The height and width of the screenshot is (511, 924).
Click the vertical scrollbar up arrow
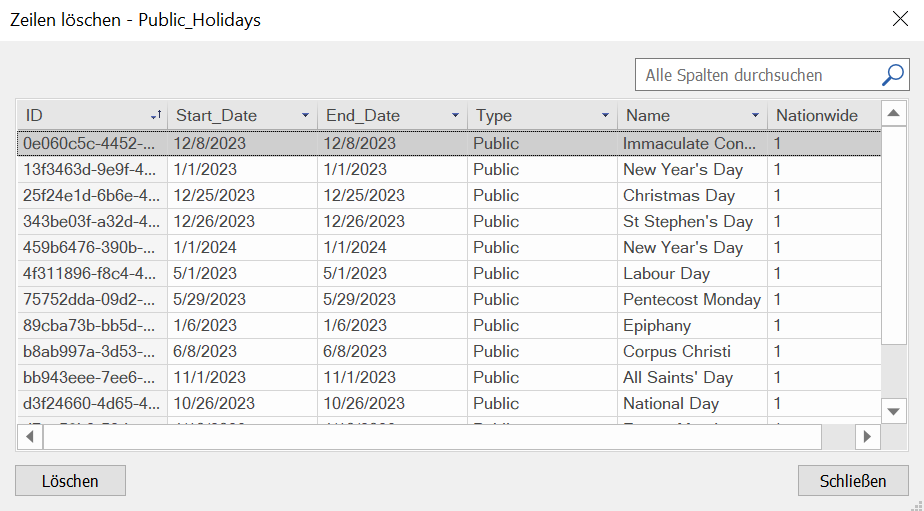pyautogui.click(x=894, y=113)
